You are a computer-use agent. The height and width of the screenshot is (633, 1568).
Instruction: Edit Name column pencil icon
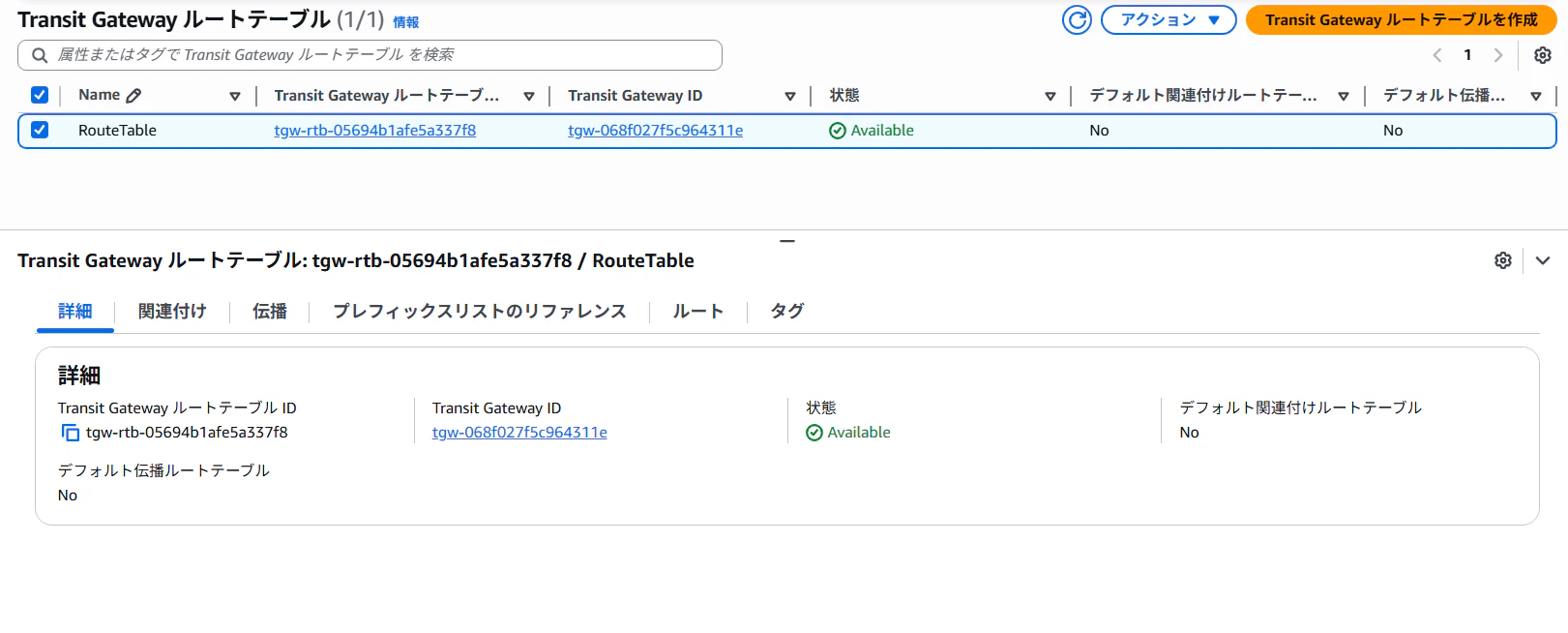(134, 95)
